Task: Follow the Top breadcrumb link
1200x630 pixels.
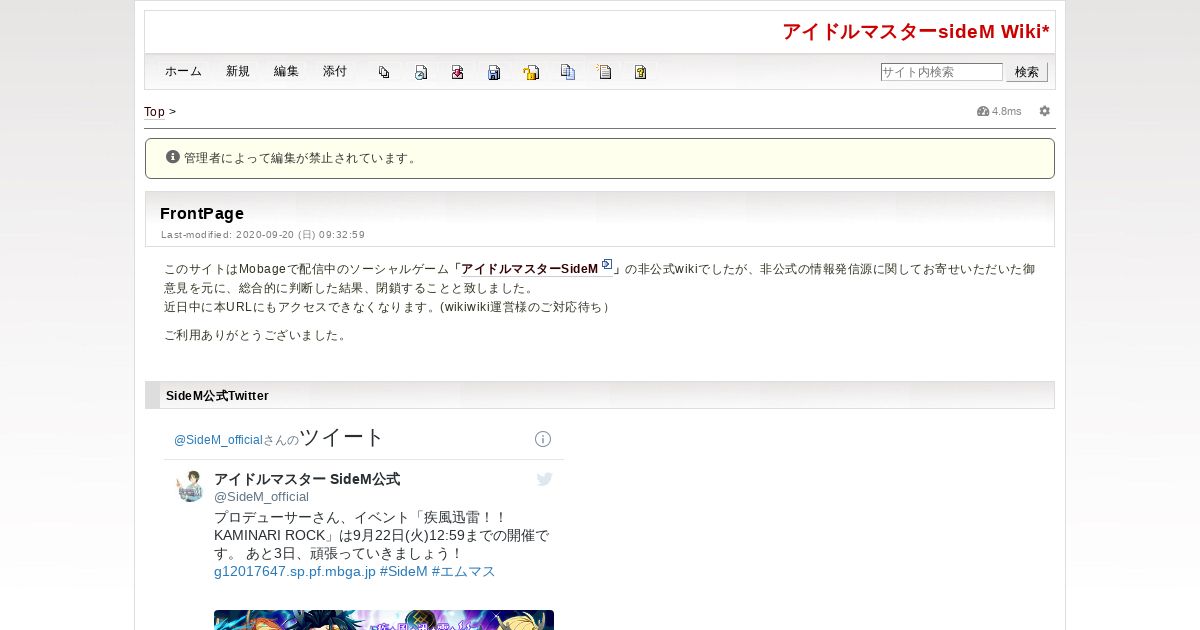Action: (154, 112)
